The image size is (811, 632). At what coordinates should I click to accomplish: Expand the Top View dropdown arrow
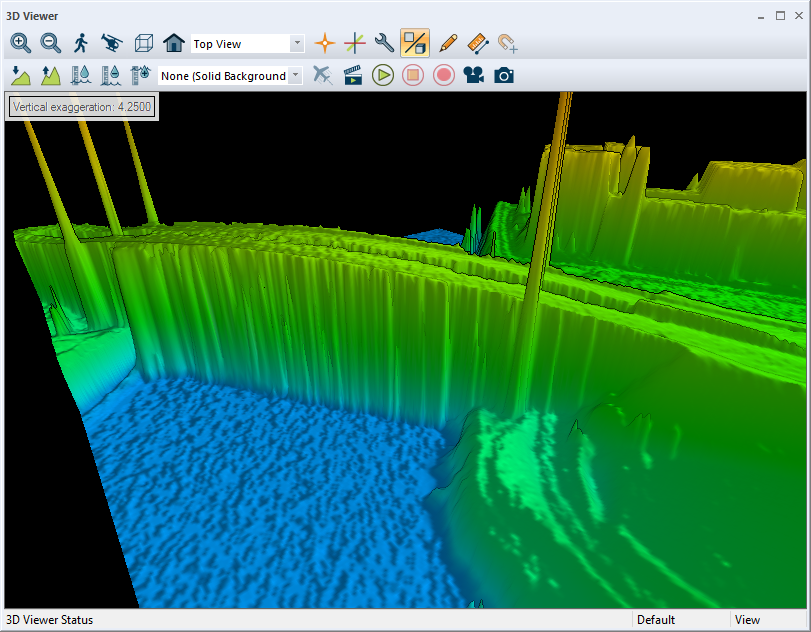point(297,44)
